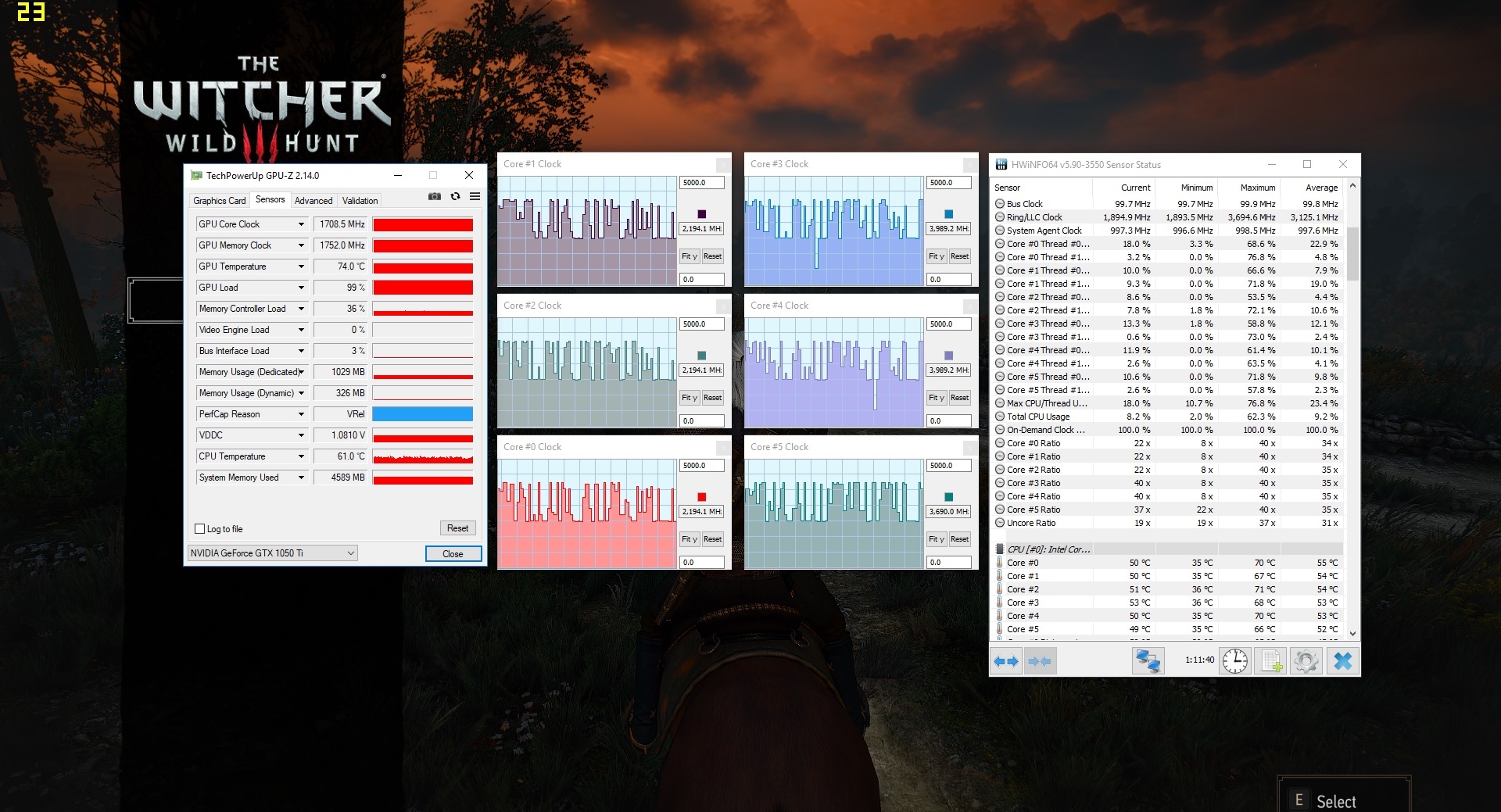Click HWiNFO blue expand columns arrows
The image size is (1501, 812).
1006,661
